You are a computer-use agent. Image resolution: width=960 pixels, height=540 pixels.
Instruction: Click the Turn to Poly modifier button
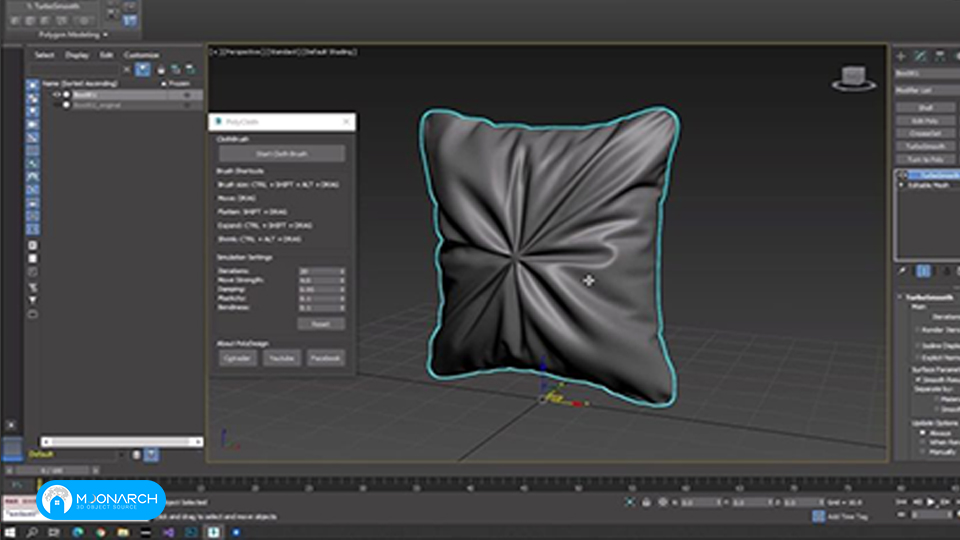pos(926,159)
